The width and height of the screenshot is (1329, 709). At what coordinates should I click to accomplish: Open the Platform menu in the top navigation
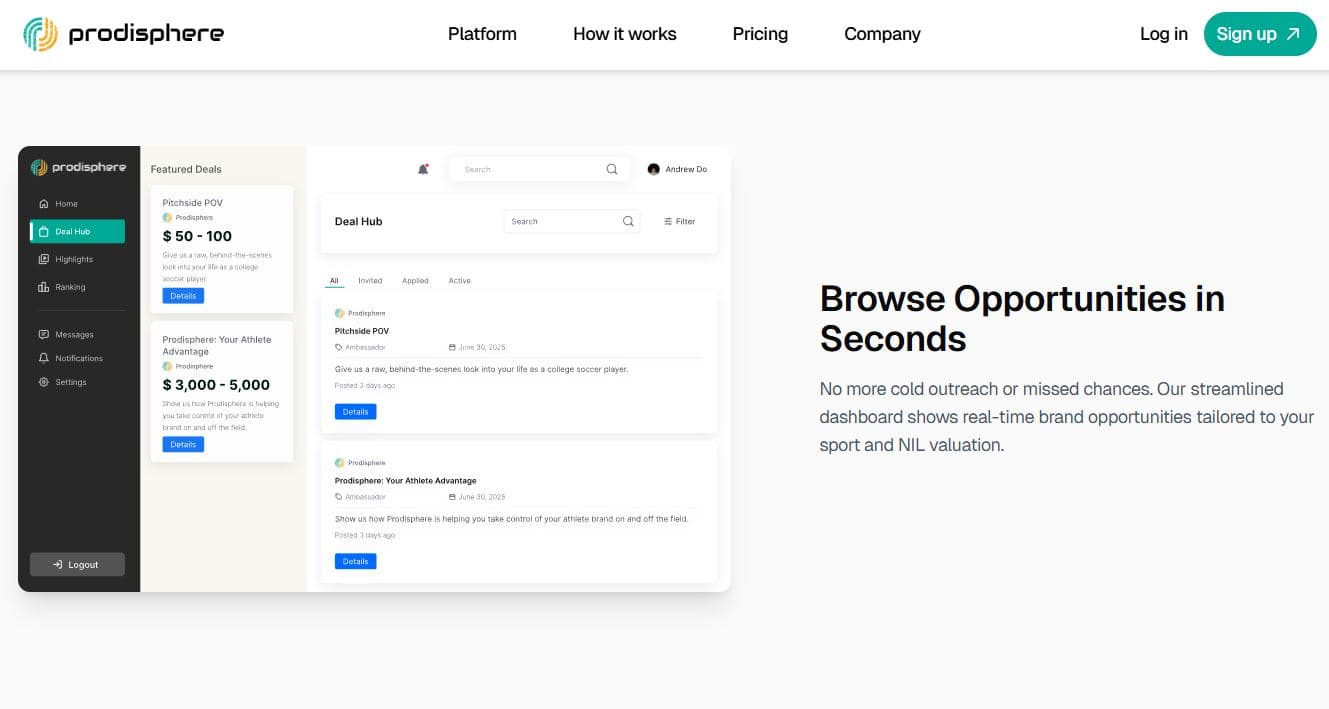pyautogui.click(x=482, y=34)
